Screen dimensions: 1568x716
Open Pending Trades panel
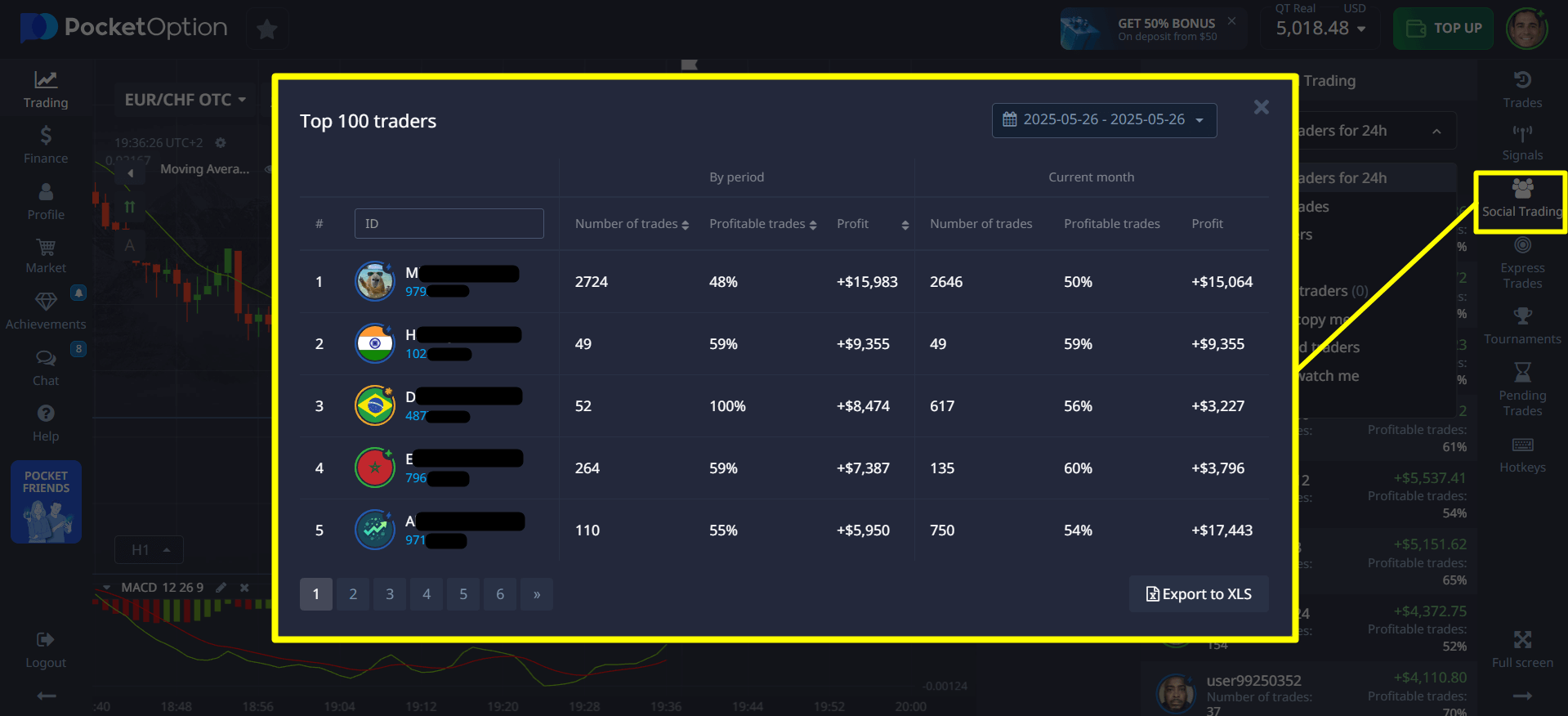point(1521,389)
